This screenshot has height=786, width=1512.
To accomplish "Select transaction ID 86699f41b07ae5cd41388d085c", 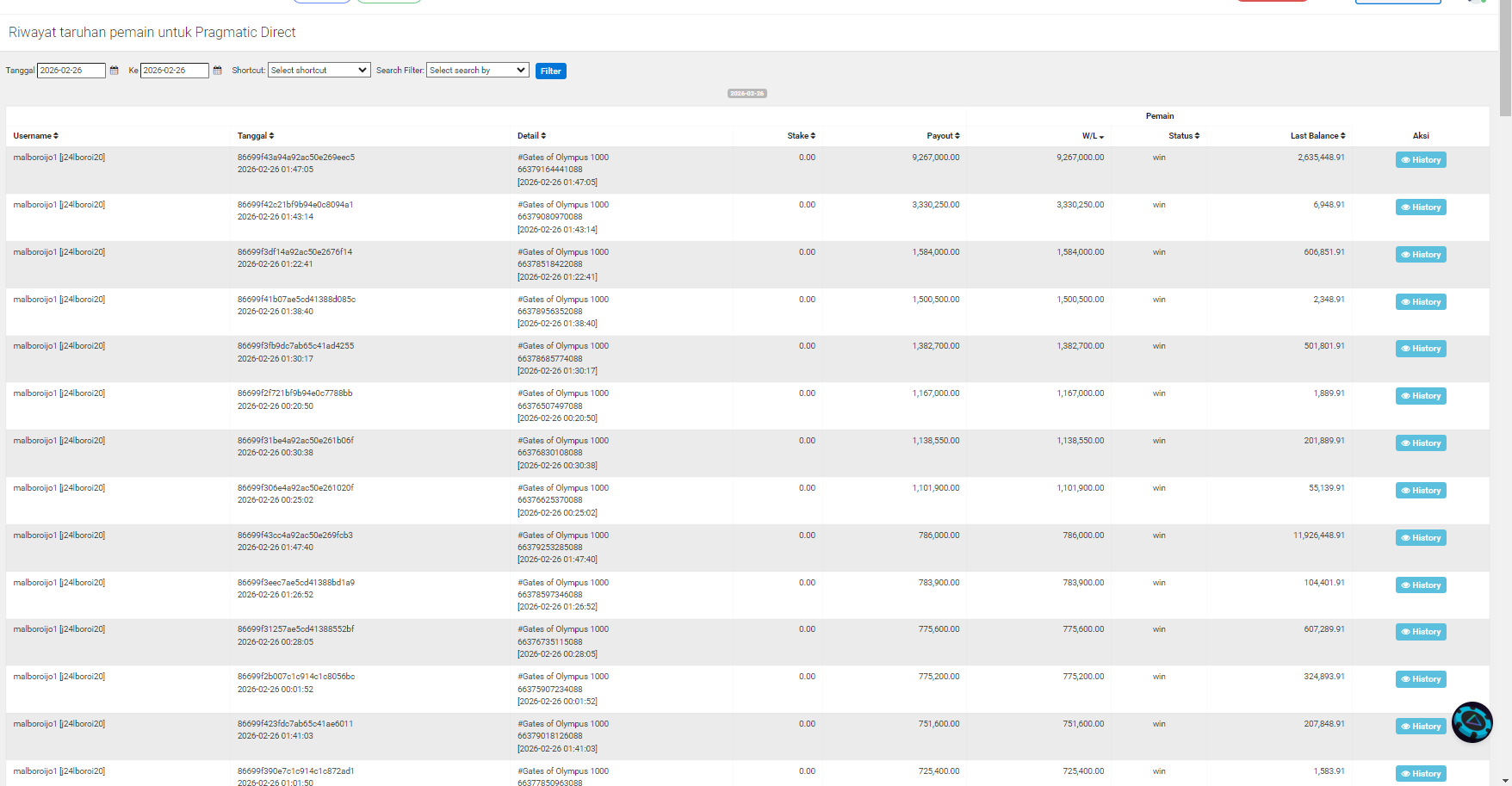I will (296, 300).
